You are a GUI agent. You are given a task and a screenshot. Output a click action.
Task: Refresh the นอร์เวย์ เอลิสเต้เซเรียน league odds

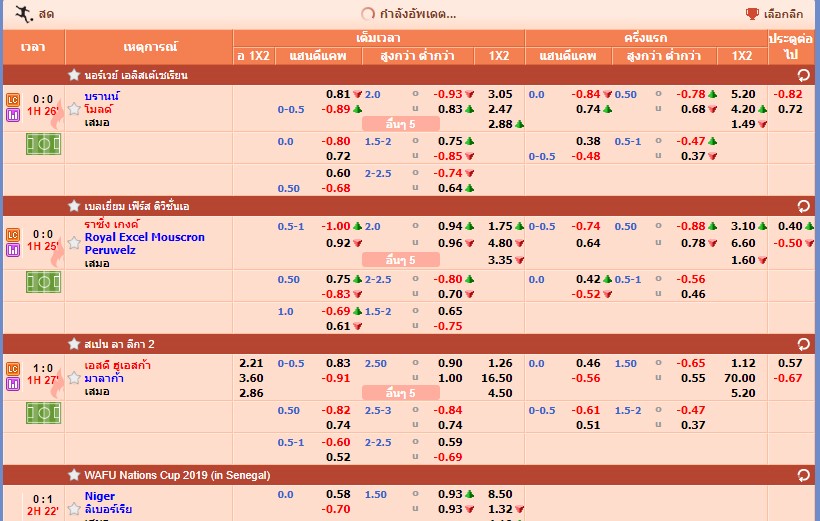point(803,75)
